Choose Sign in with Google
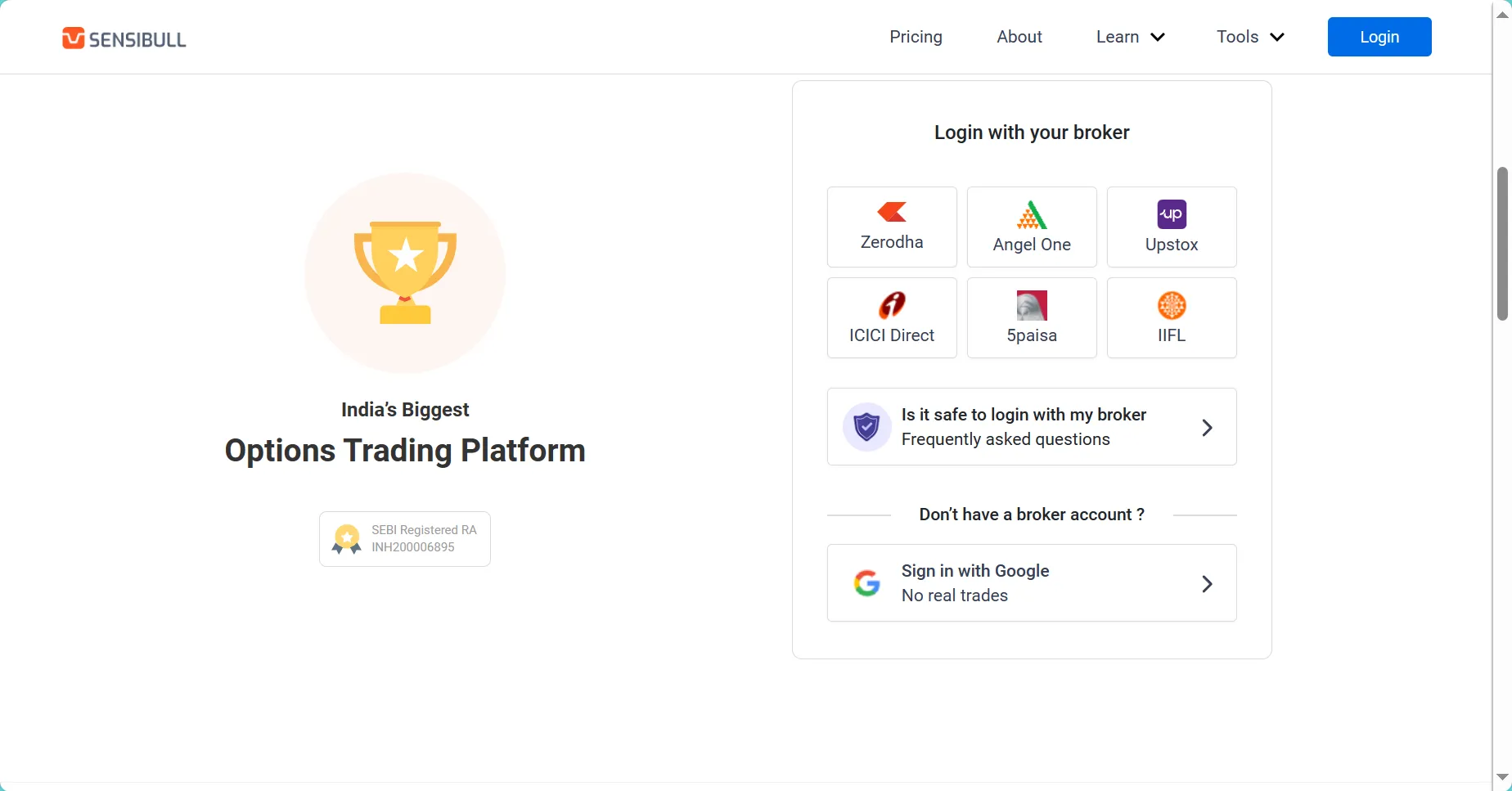The image size is (1512, 791). click(x=1031, y=582)
